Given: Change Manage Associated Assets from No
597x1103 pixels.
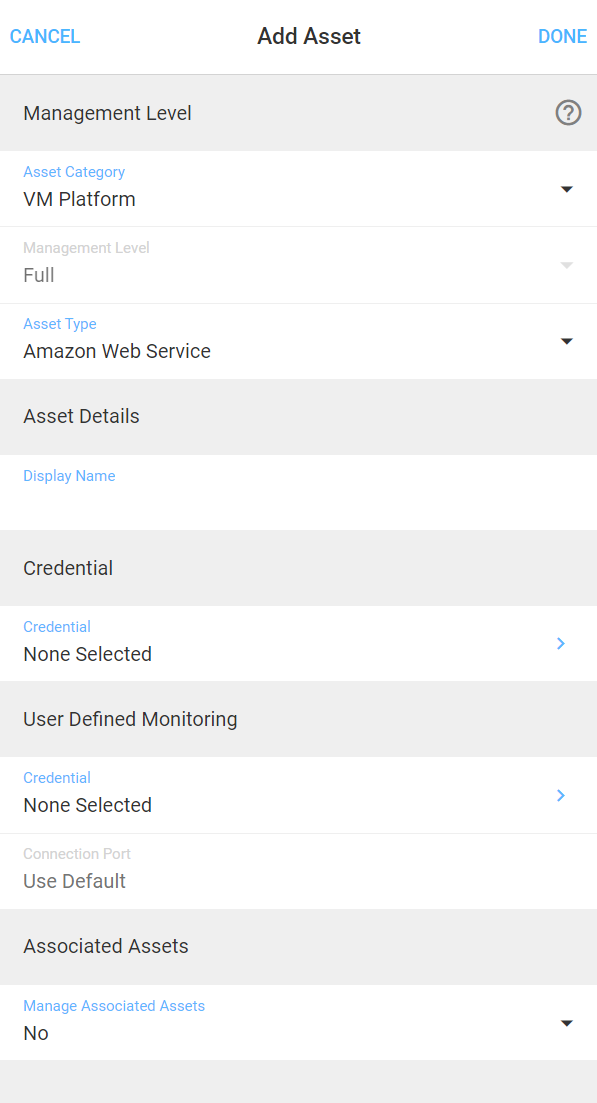Looking at the screenshot, I should [298, 1022].
